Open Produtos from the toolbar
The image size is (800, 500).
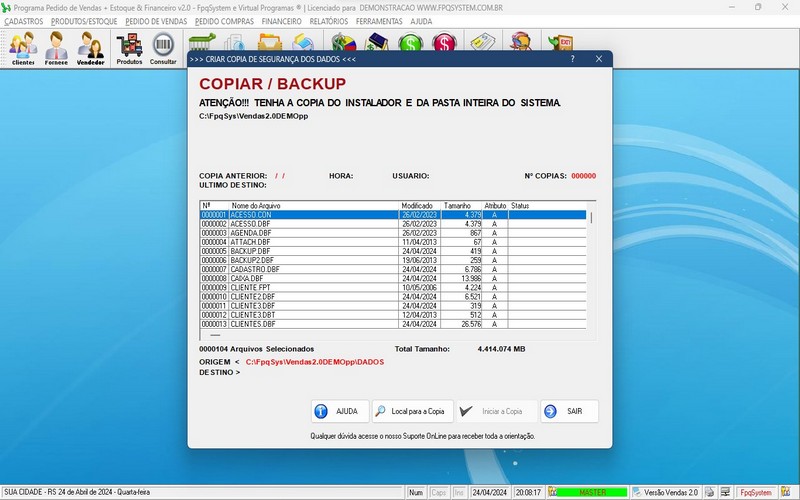point(129,48)
